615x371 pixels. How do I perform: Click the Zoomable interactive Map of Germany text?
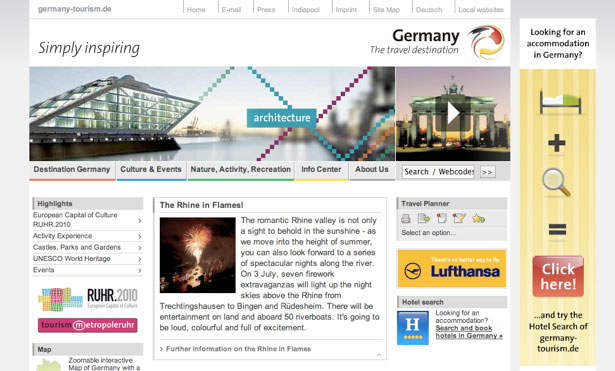coord(104,364)
